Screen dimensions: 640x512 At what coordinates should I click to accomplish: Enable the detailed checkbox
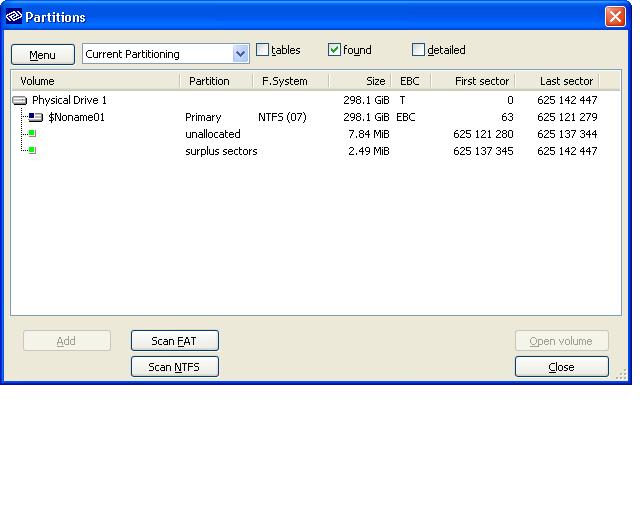pyautogui.click(x=418, y=50)
